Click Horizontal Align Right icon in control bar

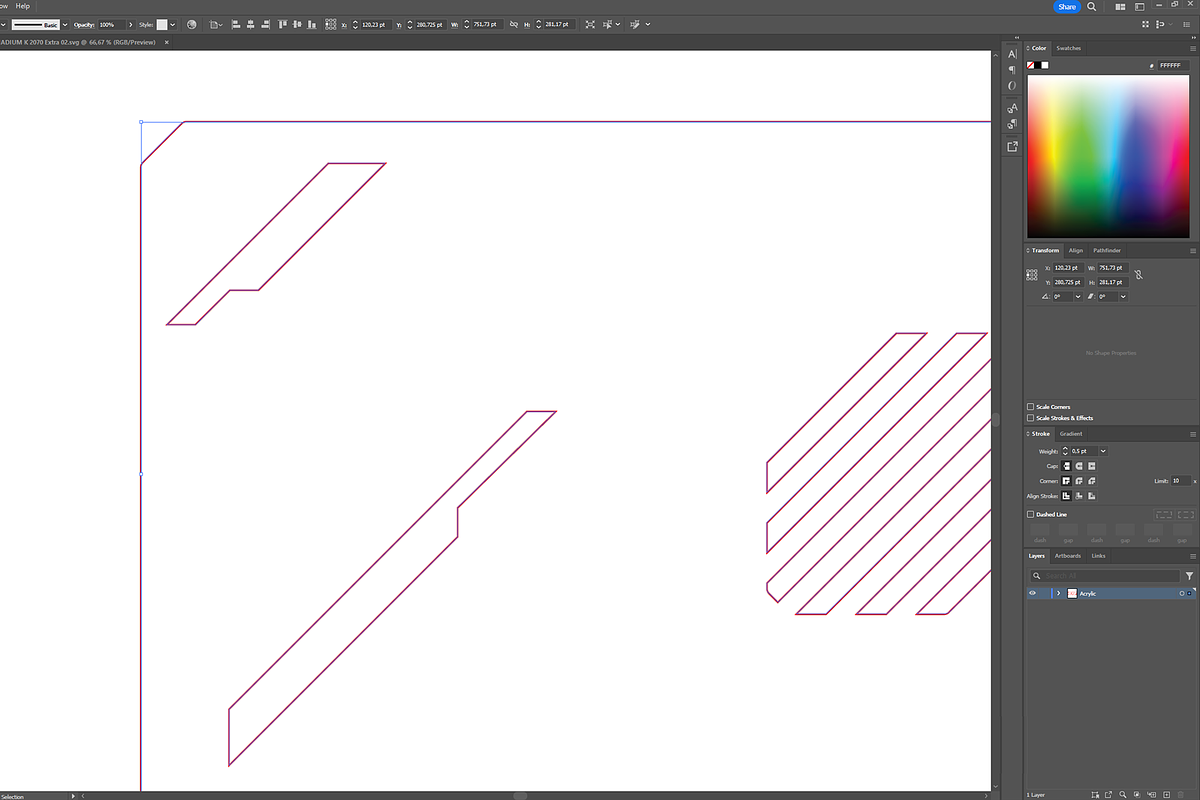[266, 24]
